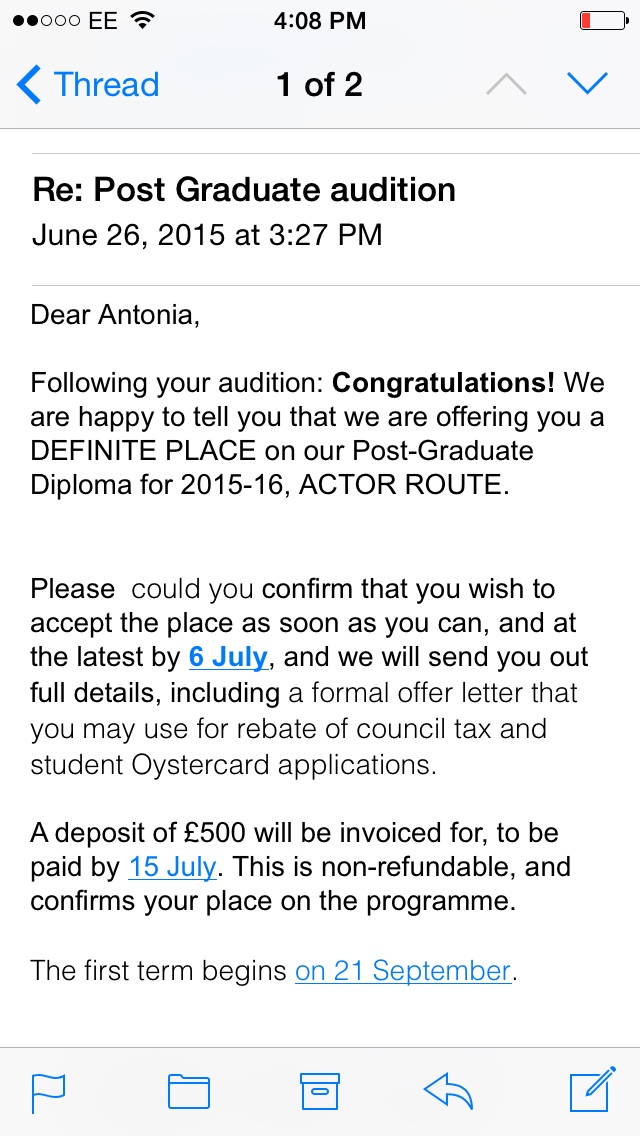Image resolution: width=640 pixels, height=1136 pixels.
Task: Tap the Wi-Fi status icon
Action: pos(144,20)
